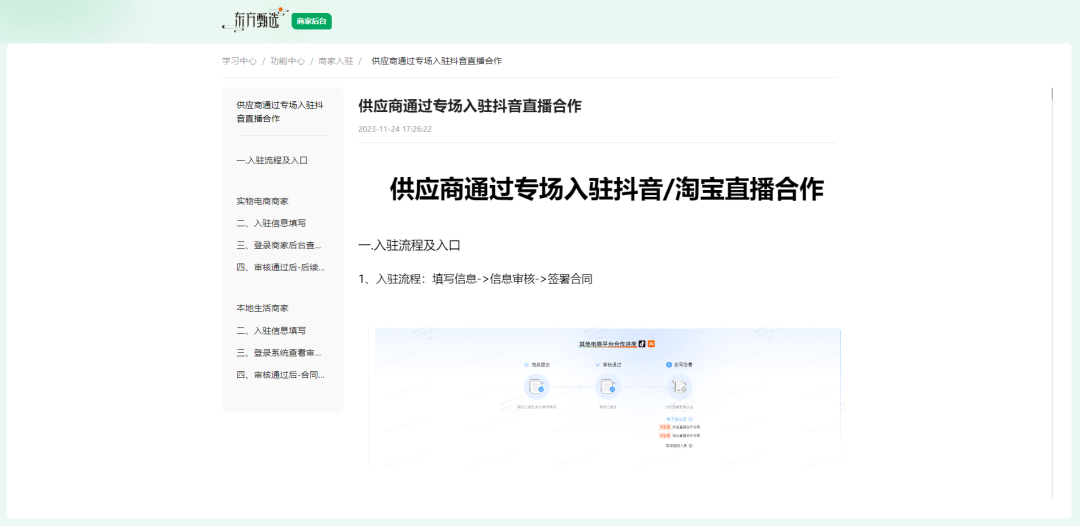Click the body heading 一.入驻流程及入口
The image size is (1080, 526).
tap(409, 245)
